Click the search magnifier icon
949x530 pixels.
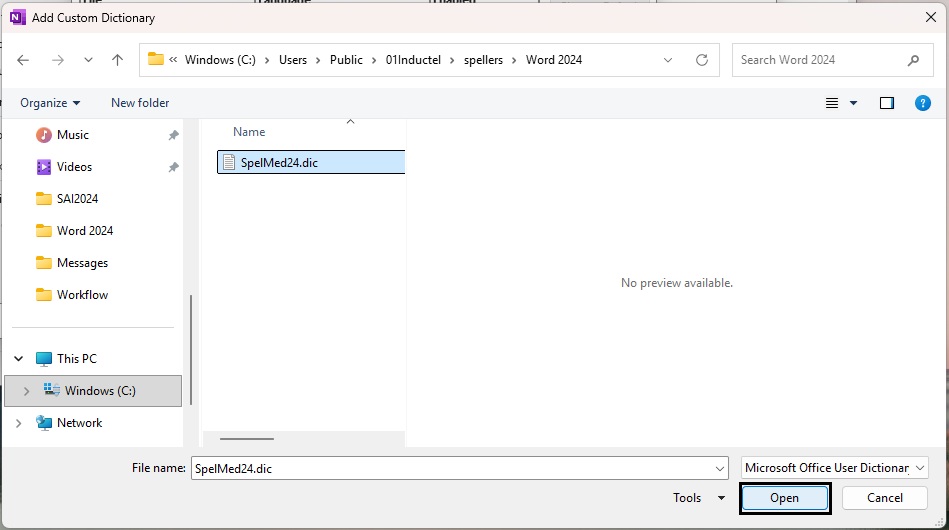[x=913, y=60]
